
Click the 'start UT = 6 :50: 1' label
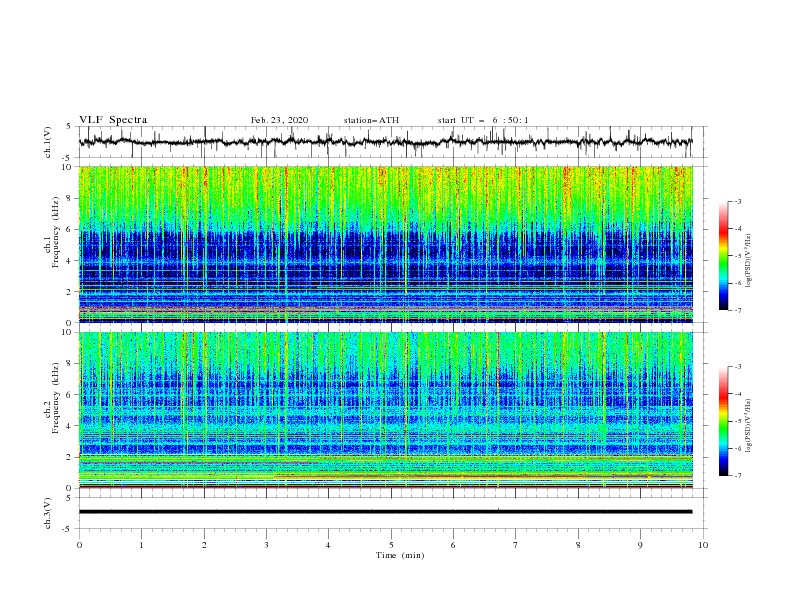(x=483, y=120)
